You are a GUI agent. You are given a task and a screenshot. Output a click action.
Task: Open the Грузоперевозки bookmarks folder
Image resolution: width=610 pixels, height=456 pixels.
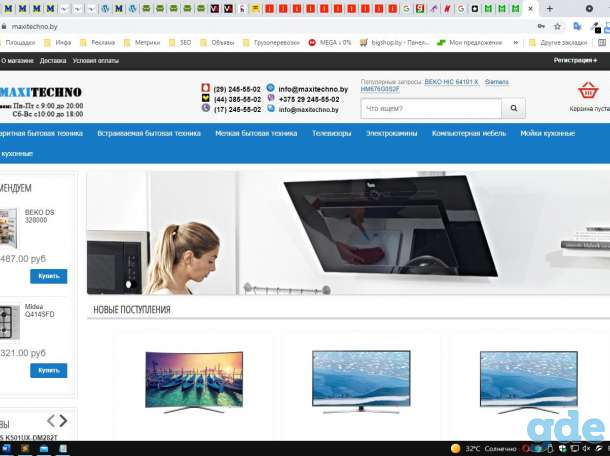pos(271,42)
